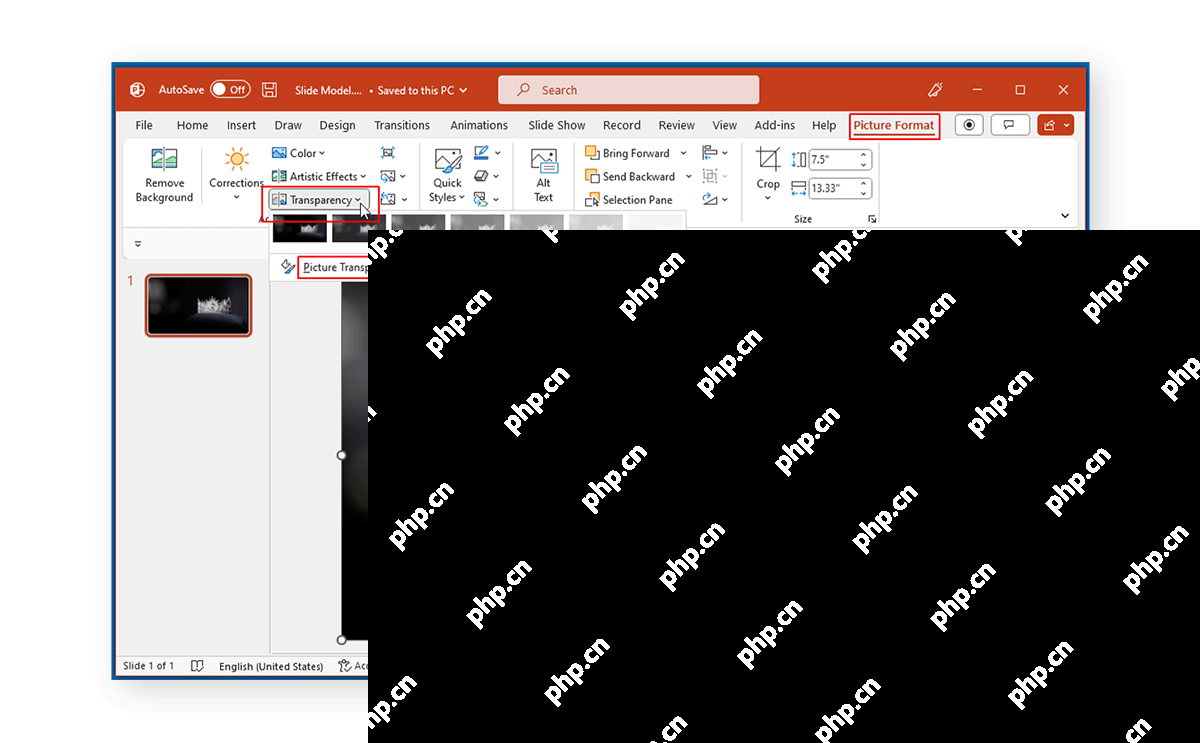The image size is (1200, 743).
Task: Increase height with the up spinner arrow
Action: (x=865, y=155)
